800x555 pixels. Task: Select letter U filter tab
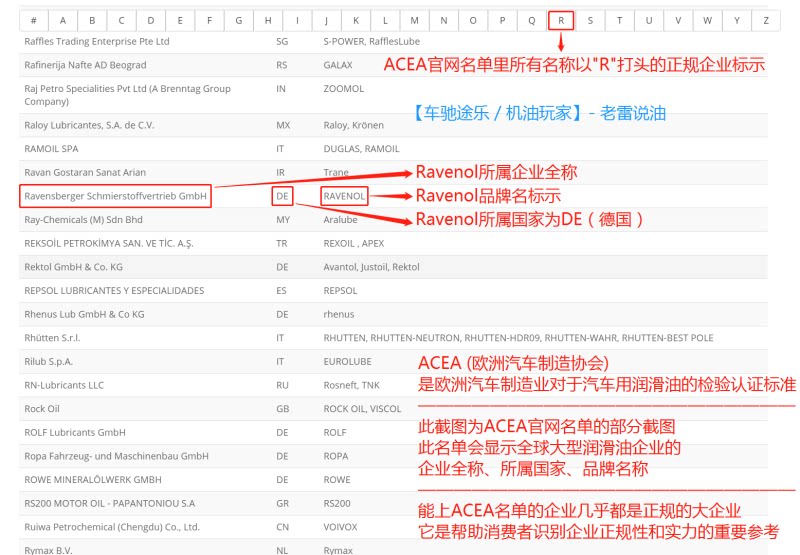click(649, 20)
